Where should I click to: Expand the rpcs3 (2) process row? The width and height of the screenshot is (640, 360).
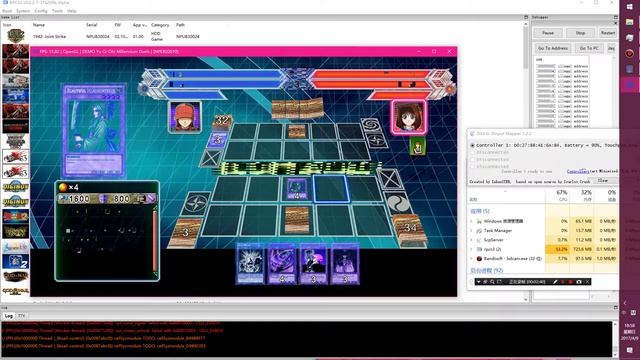(472, 249)
